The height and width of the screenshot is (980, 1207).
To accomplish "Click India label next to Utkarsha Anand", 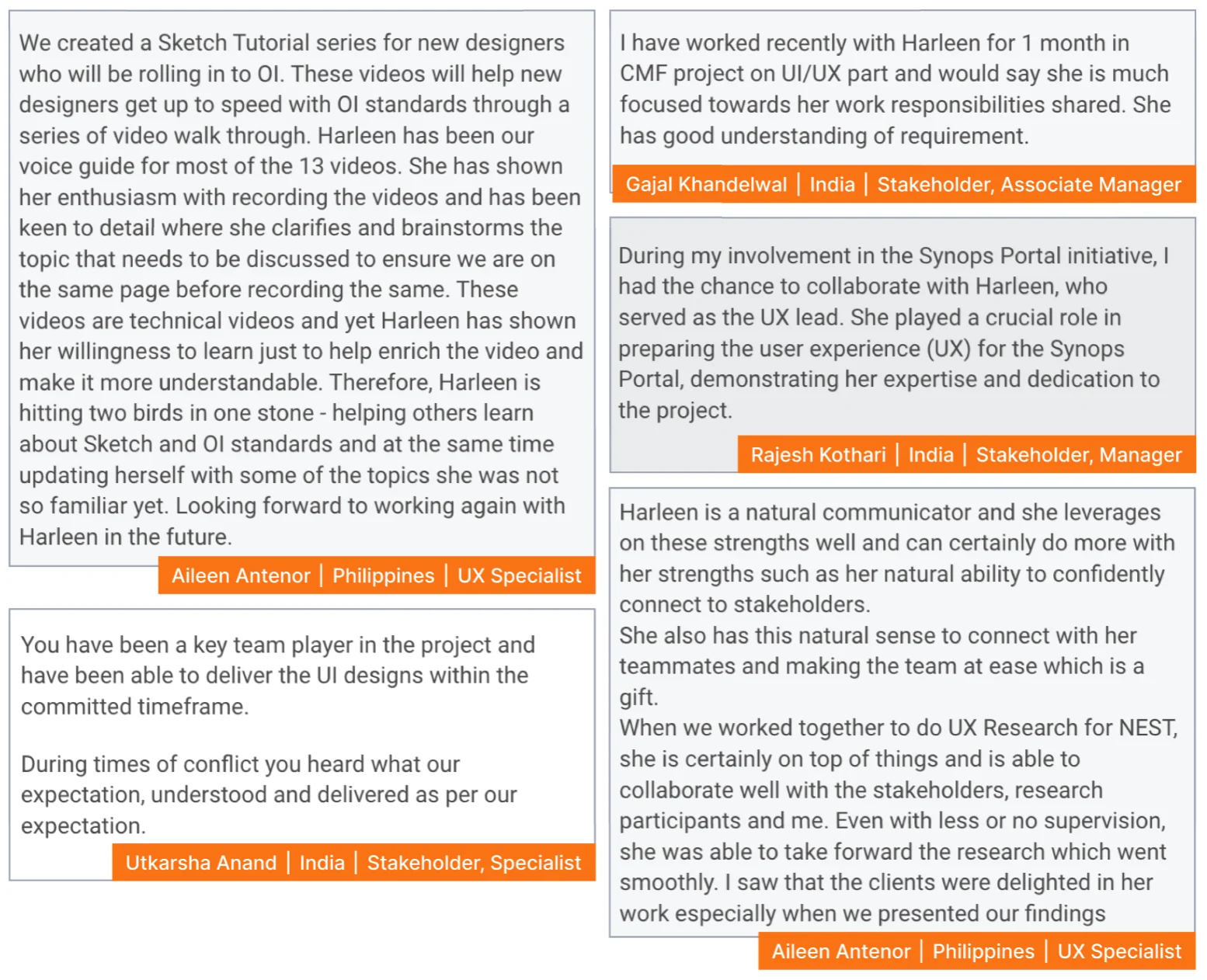I will pos(322,863).
